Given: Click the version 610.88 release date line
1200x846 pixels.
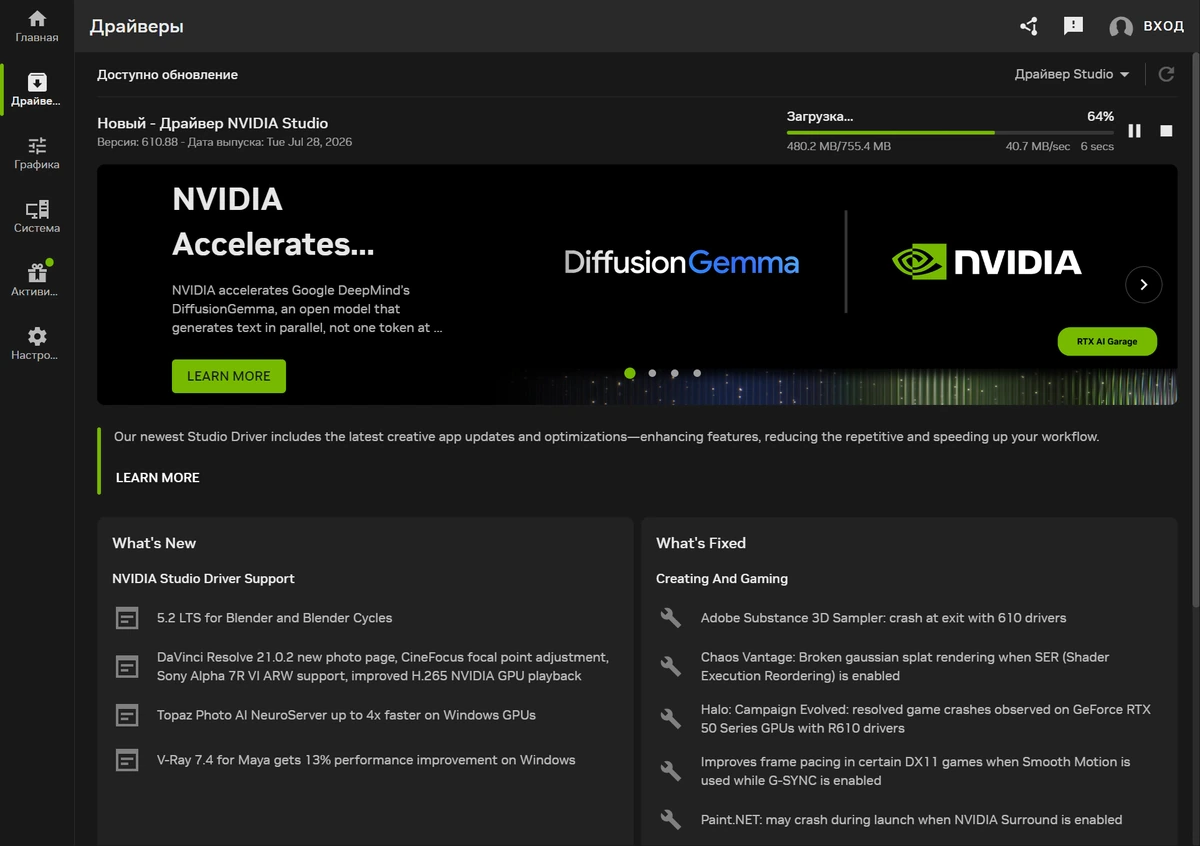Looking at the screenshot, I should (225, 142).
